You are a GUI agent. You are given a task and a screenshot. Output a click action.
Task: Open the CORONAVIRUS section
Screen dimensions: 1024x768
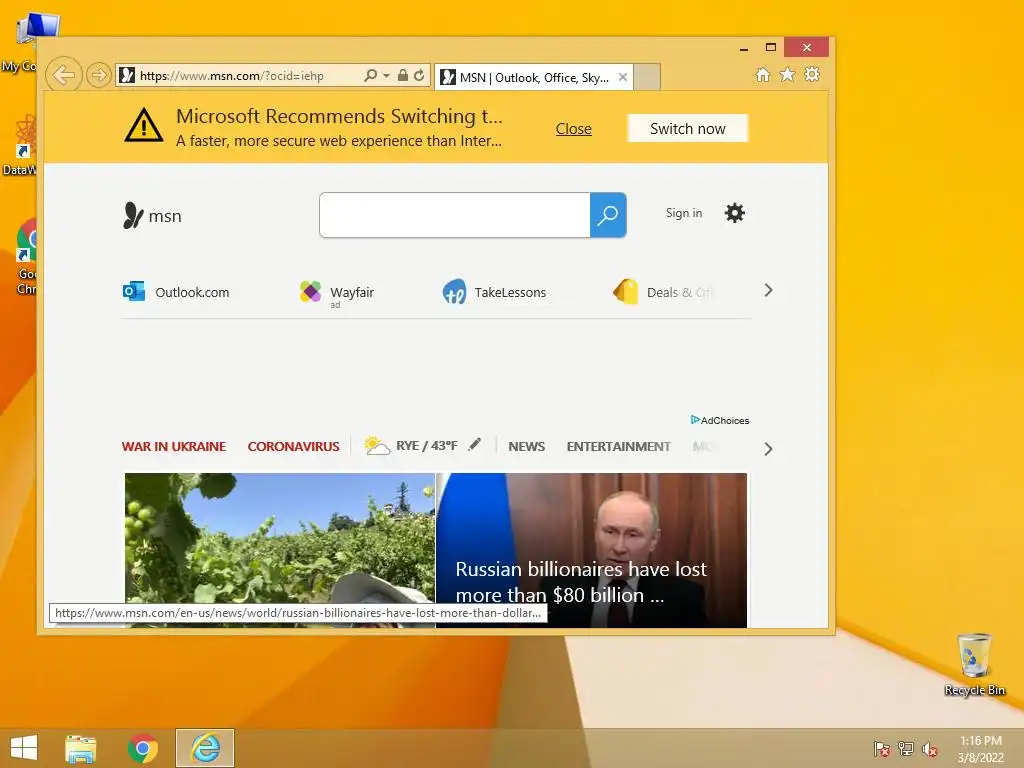pos(293,447)
